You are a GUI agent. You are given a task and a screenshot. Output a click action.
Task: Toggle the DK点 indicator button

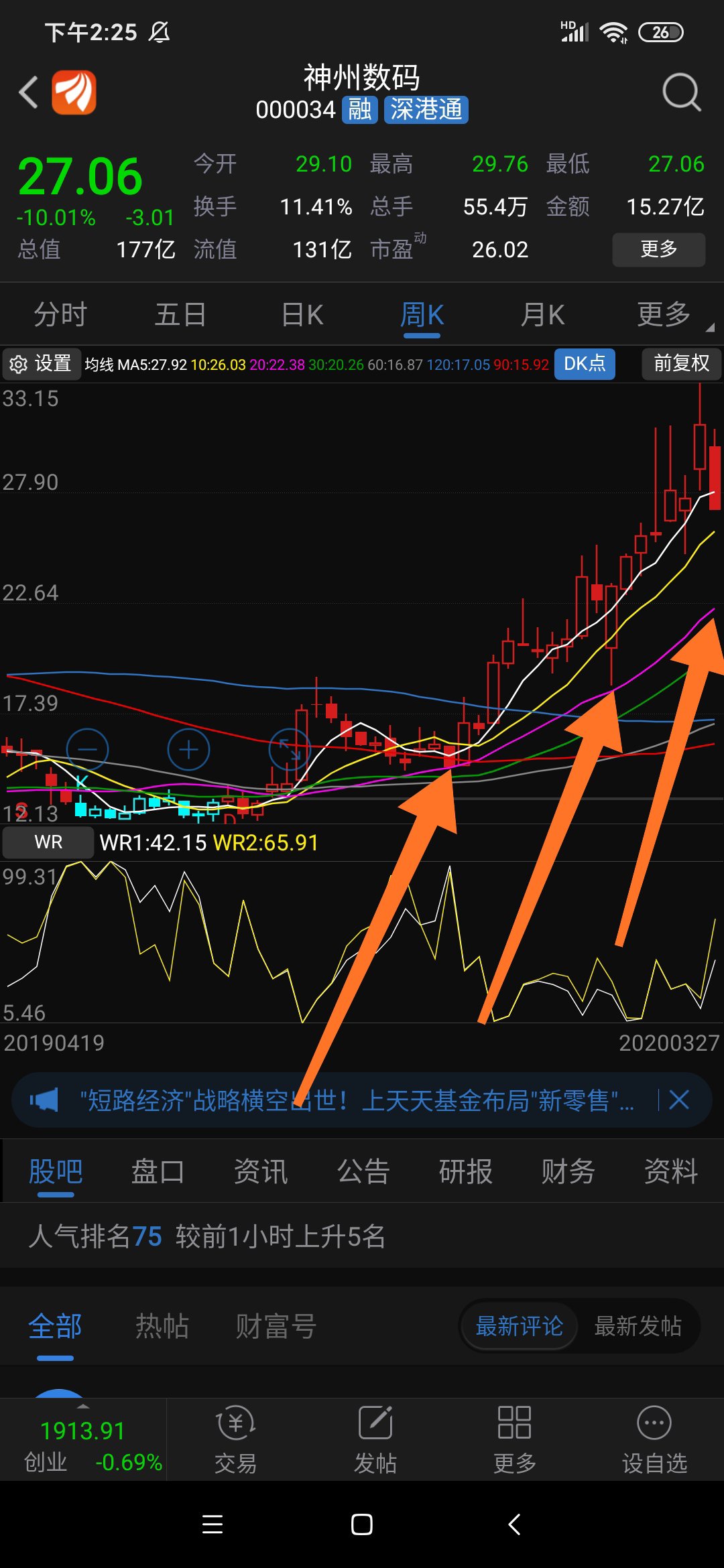coord(585,364)
